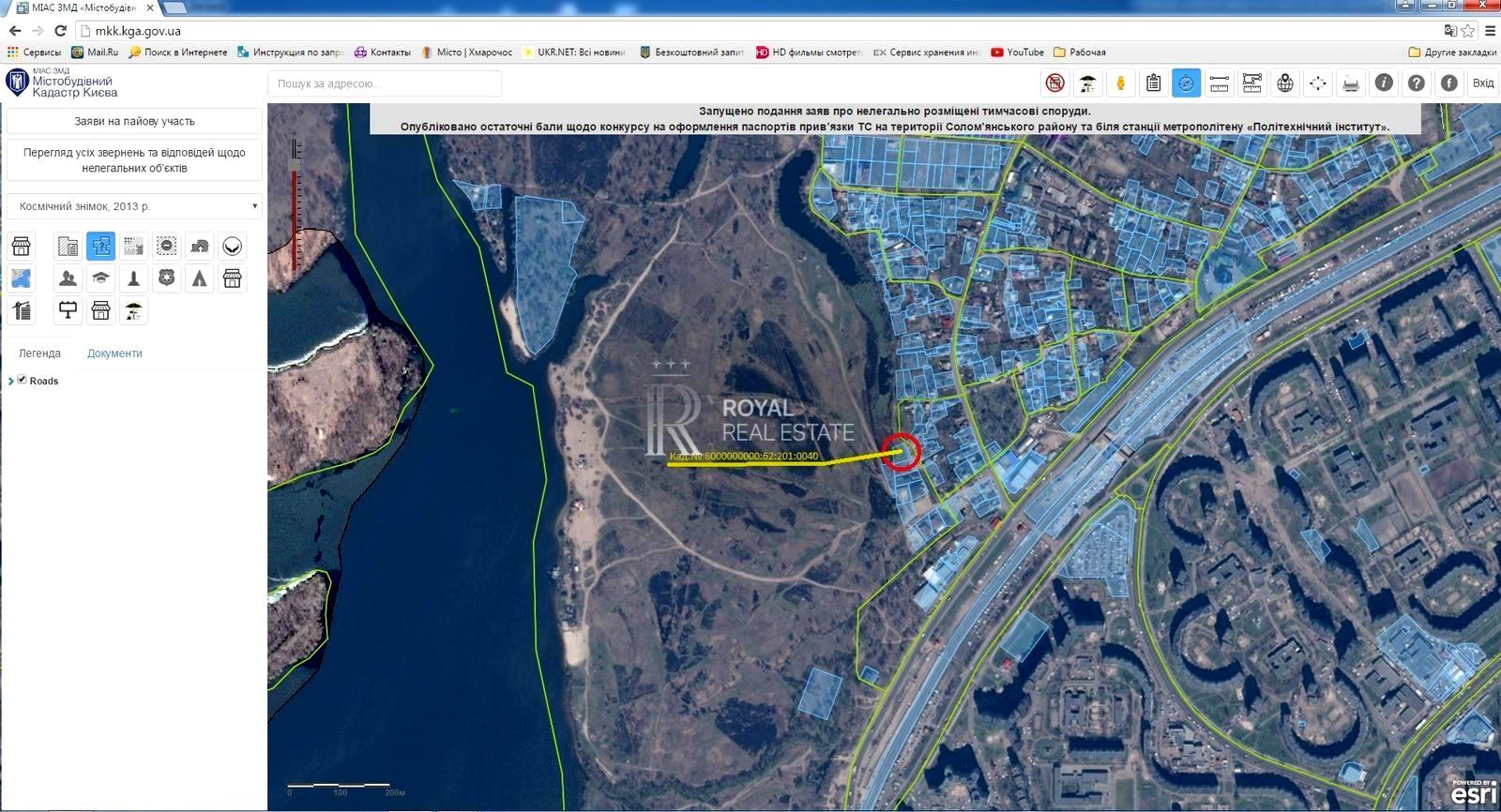Click the Містобудівний Кадастр Києва logo
The height and width of the screenshot is (812, 1501).
tap(62, 83)
